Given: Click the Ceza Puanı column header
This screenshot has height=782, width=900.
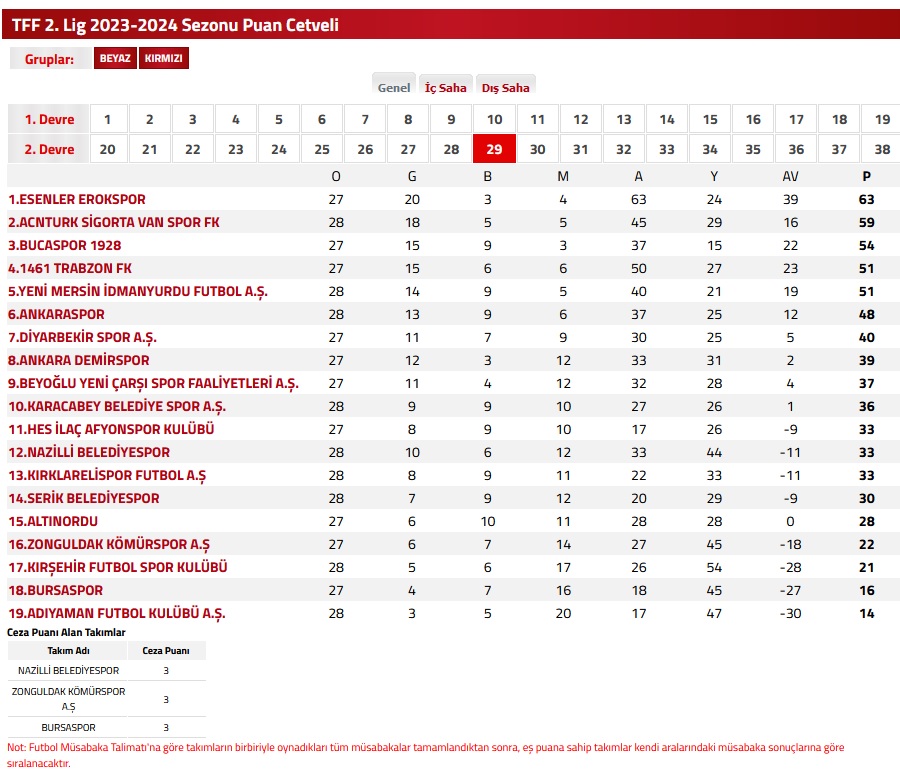Looking at the screenshot, I should click(166, 651).
